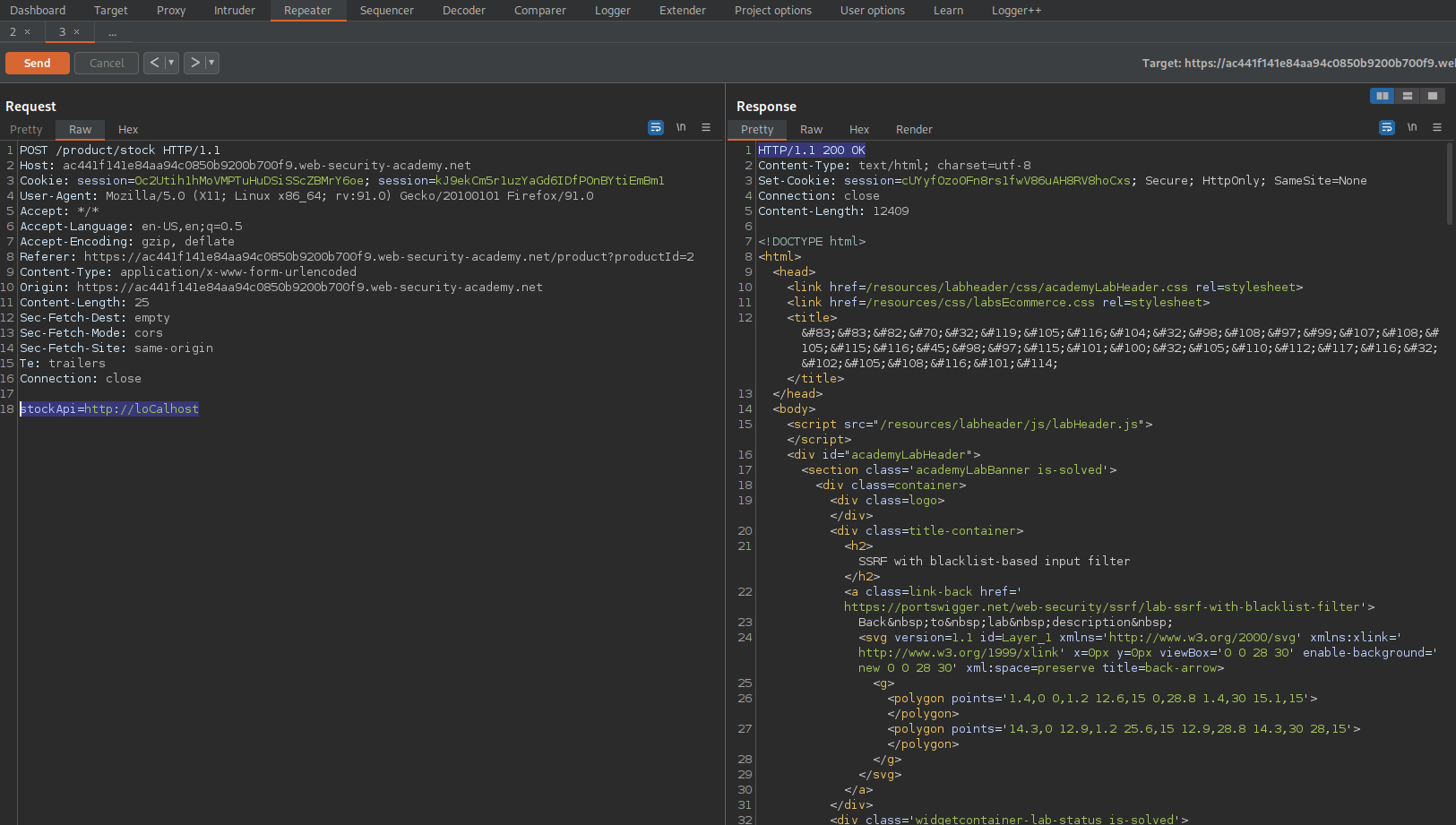Go to previous request with back arrow
Viewport: 1456px width, 825px height.
point(154,63)
